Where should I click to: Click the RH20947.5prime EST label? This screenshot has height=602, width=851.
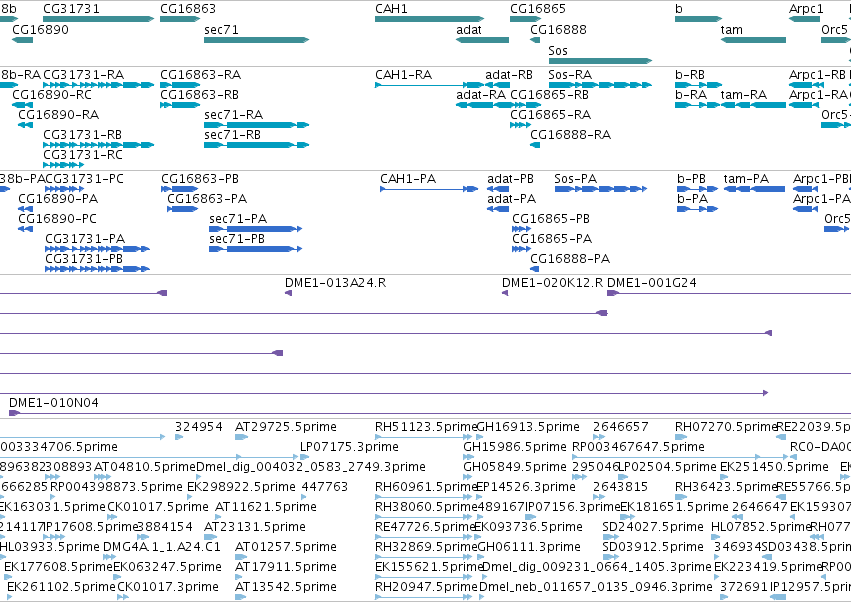click(x=427, y=587)
